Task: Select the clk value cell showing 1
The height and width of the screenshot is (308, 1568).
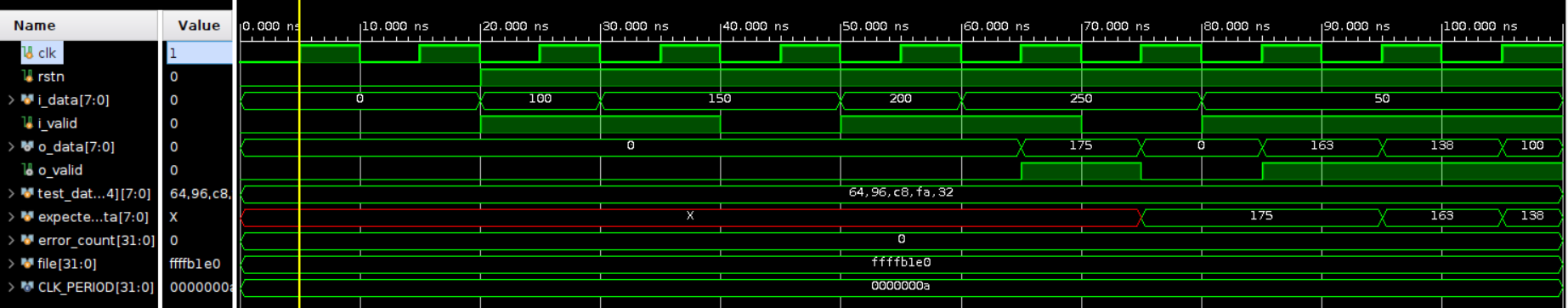Action: (x=199, y=53)
